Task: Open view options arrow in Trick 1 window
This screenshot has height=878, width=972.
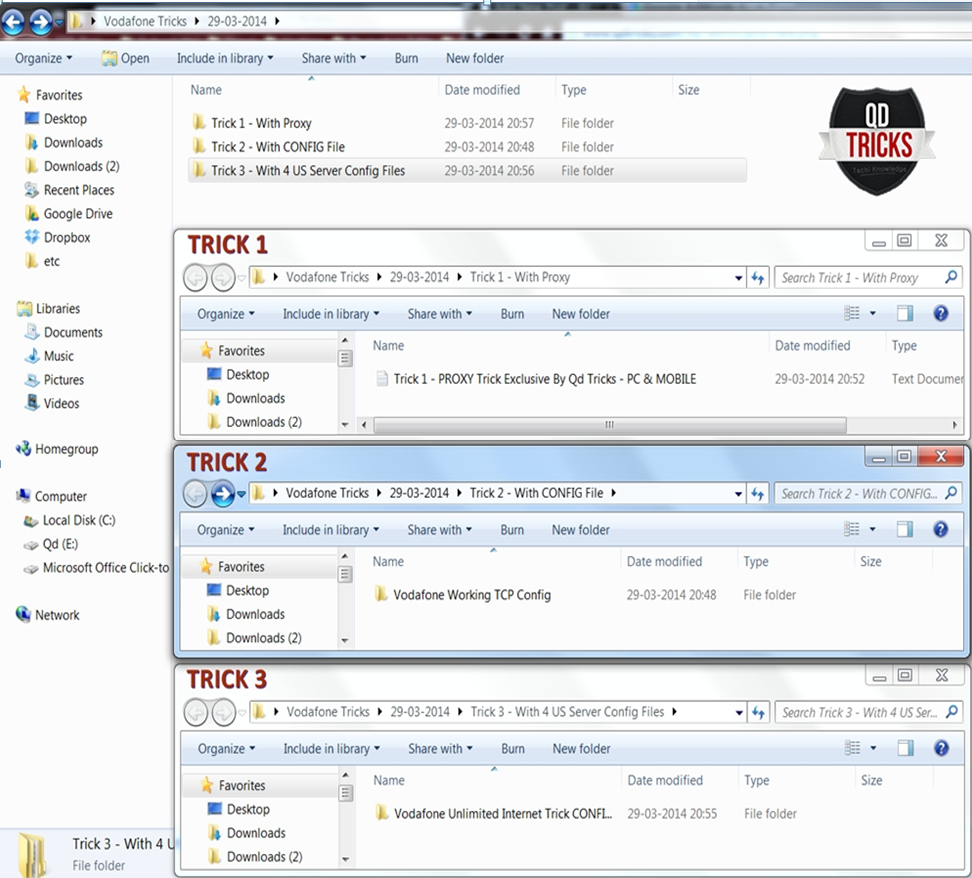Action: (x=873, y=314)
